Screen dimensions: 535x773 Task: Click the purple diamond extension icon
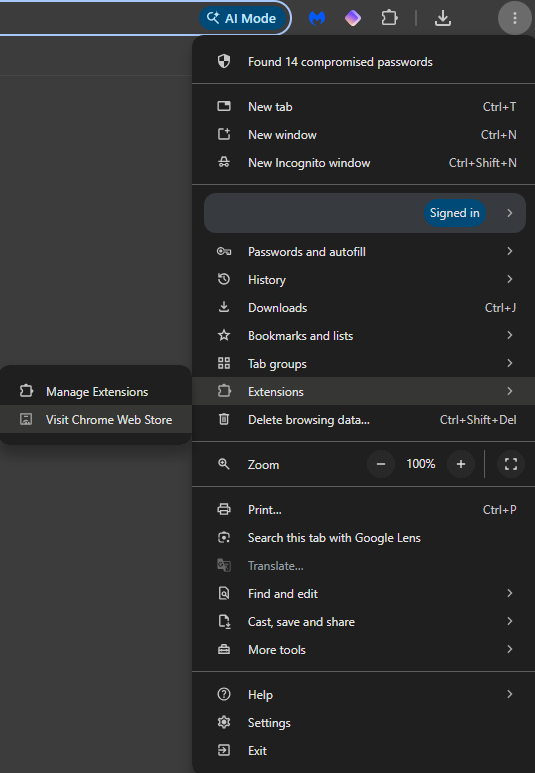353,18
